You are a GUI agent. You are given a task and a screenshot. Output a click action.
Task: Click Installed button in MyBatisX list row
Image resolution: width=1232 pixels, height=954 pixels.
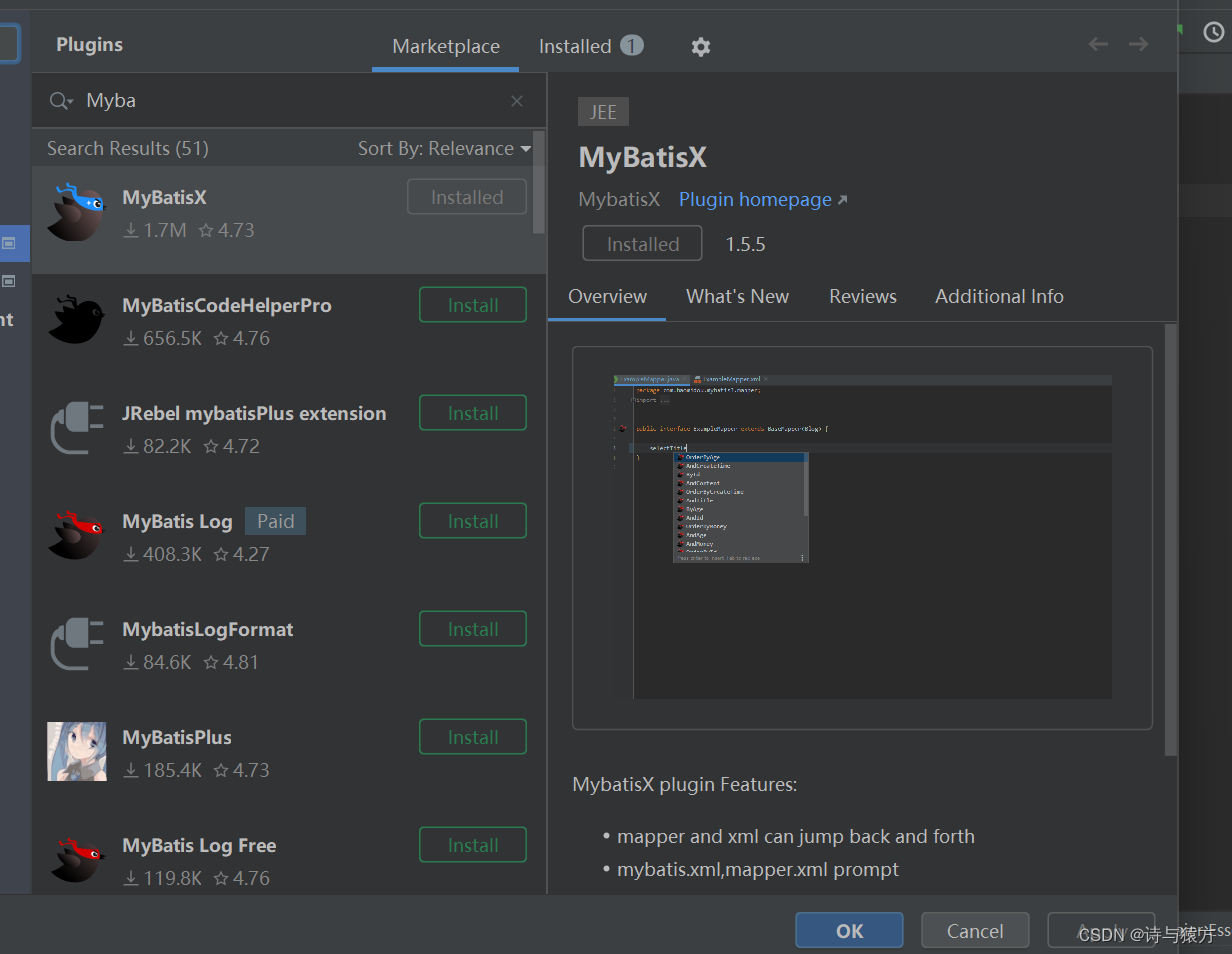(x=467, y=197)
